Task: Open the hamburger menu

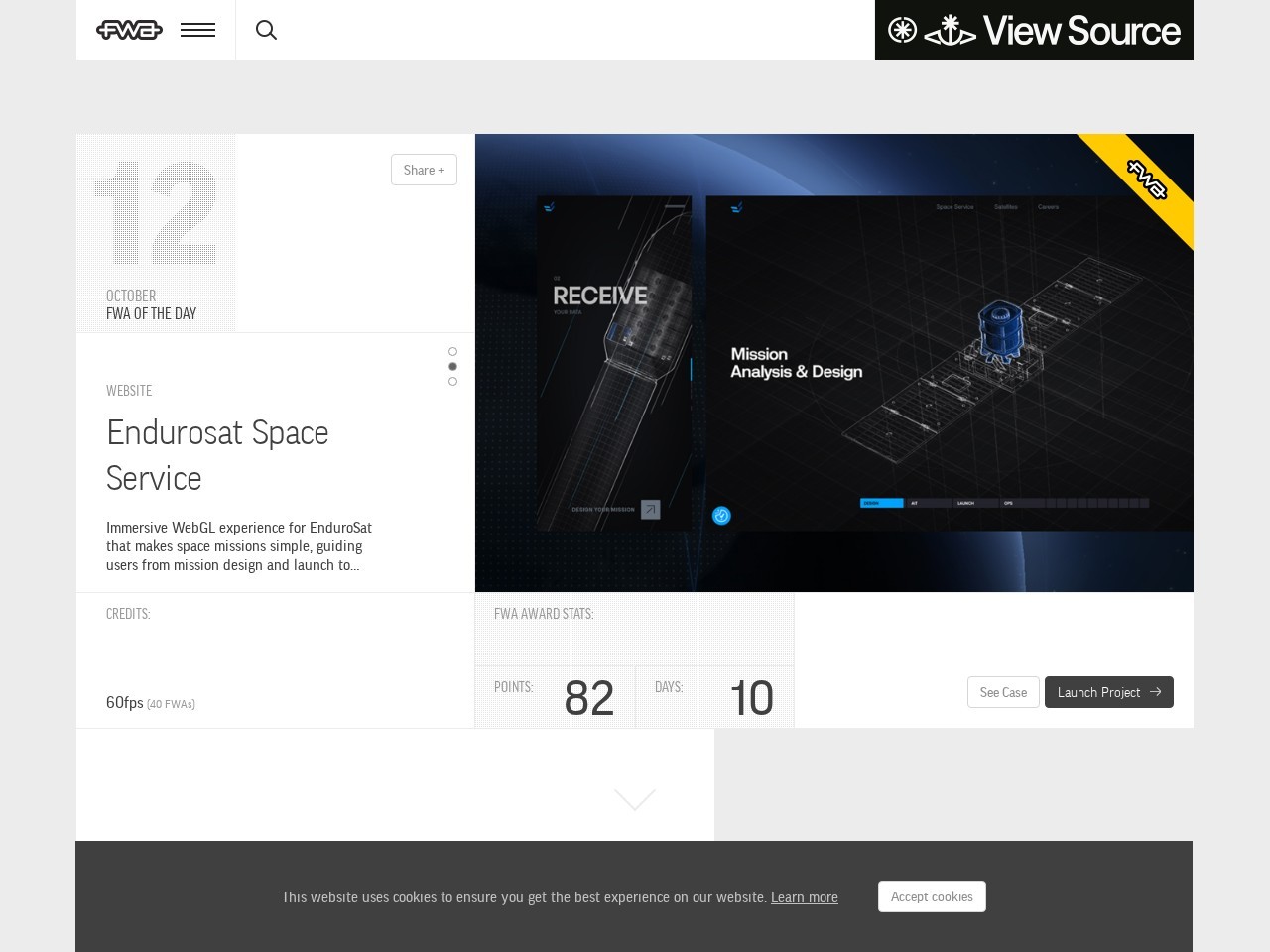Action: point(197,30)
